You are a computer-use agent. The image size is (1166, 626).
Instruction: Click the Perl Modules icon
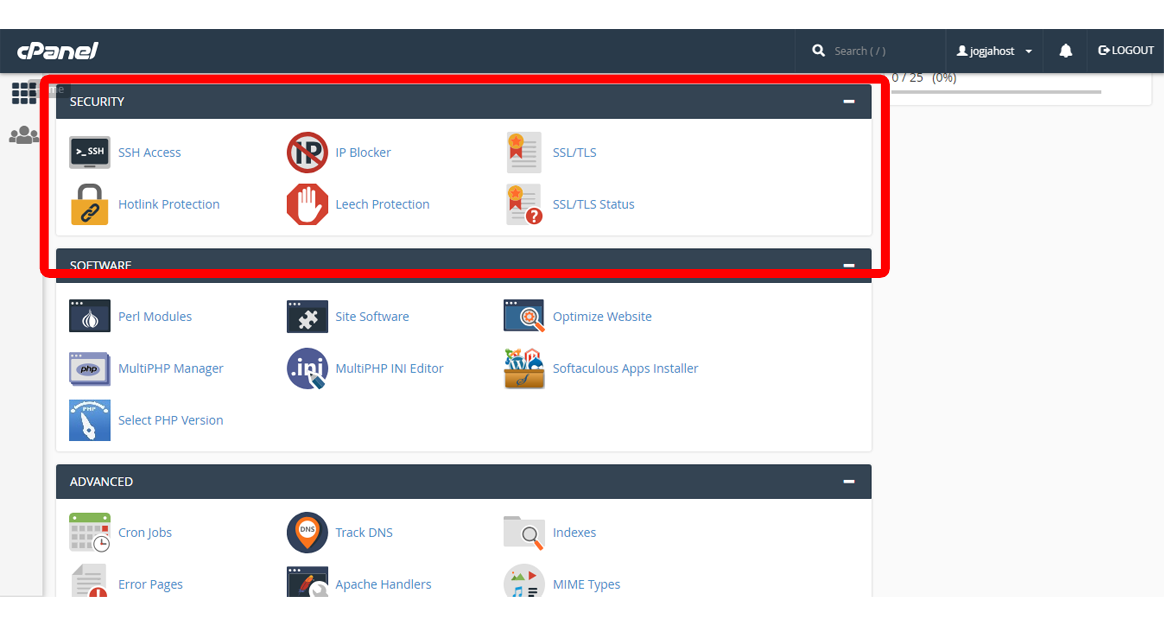click(90, 317)
